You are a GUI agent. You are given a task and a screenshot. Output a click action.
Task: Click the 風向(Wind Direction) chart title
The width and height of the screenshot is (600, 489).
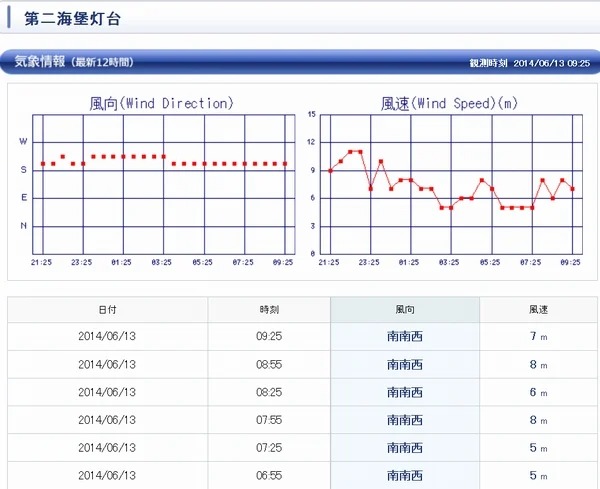click(x=161, y=103)
